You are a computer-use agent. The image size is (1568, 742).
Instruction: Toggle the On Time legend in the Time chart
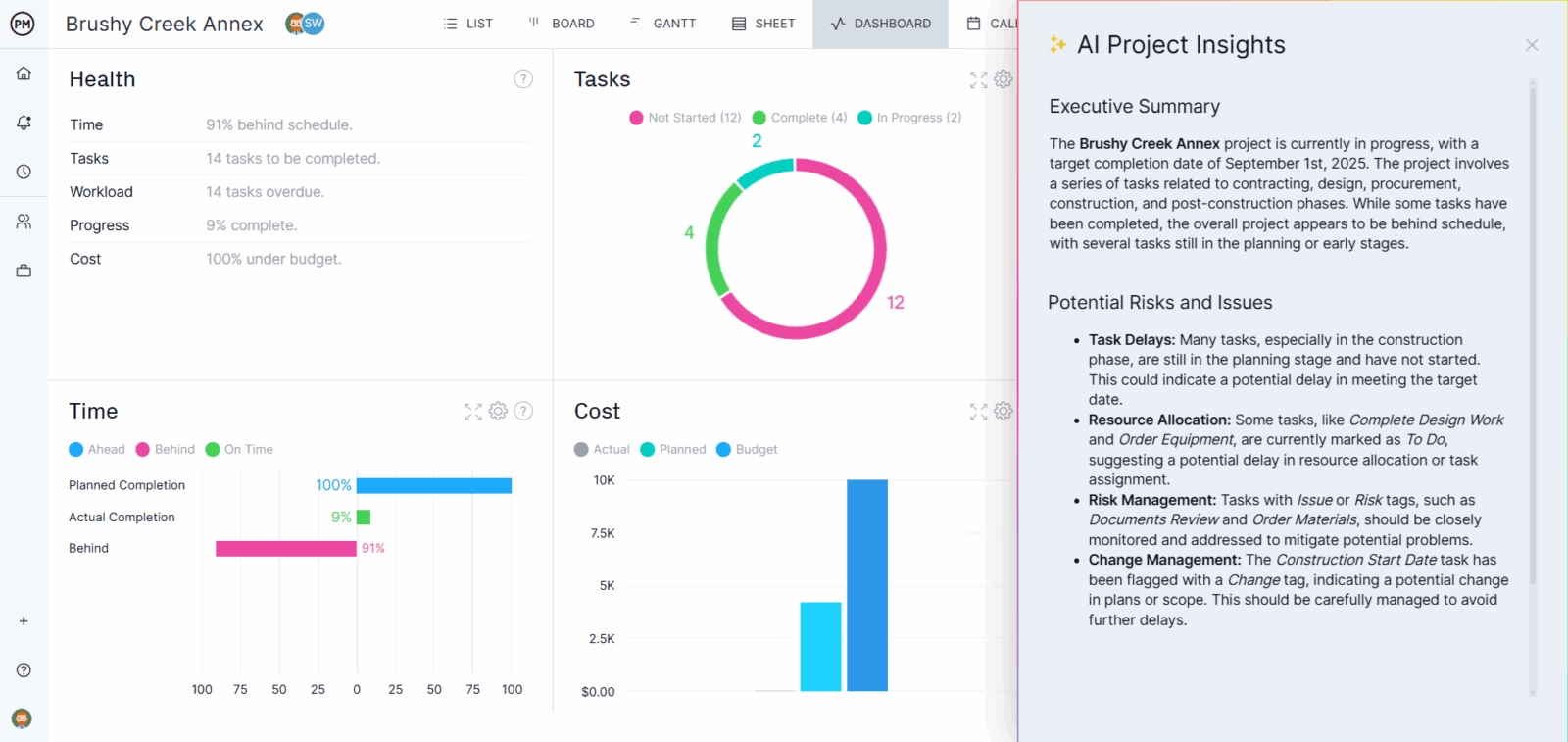pos(239,450)
